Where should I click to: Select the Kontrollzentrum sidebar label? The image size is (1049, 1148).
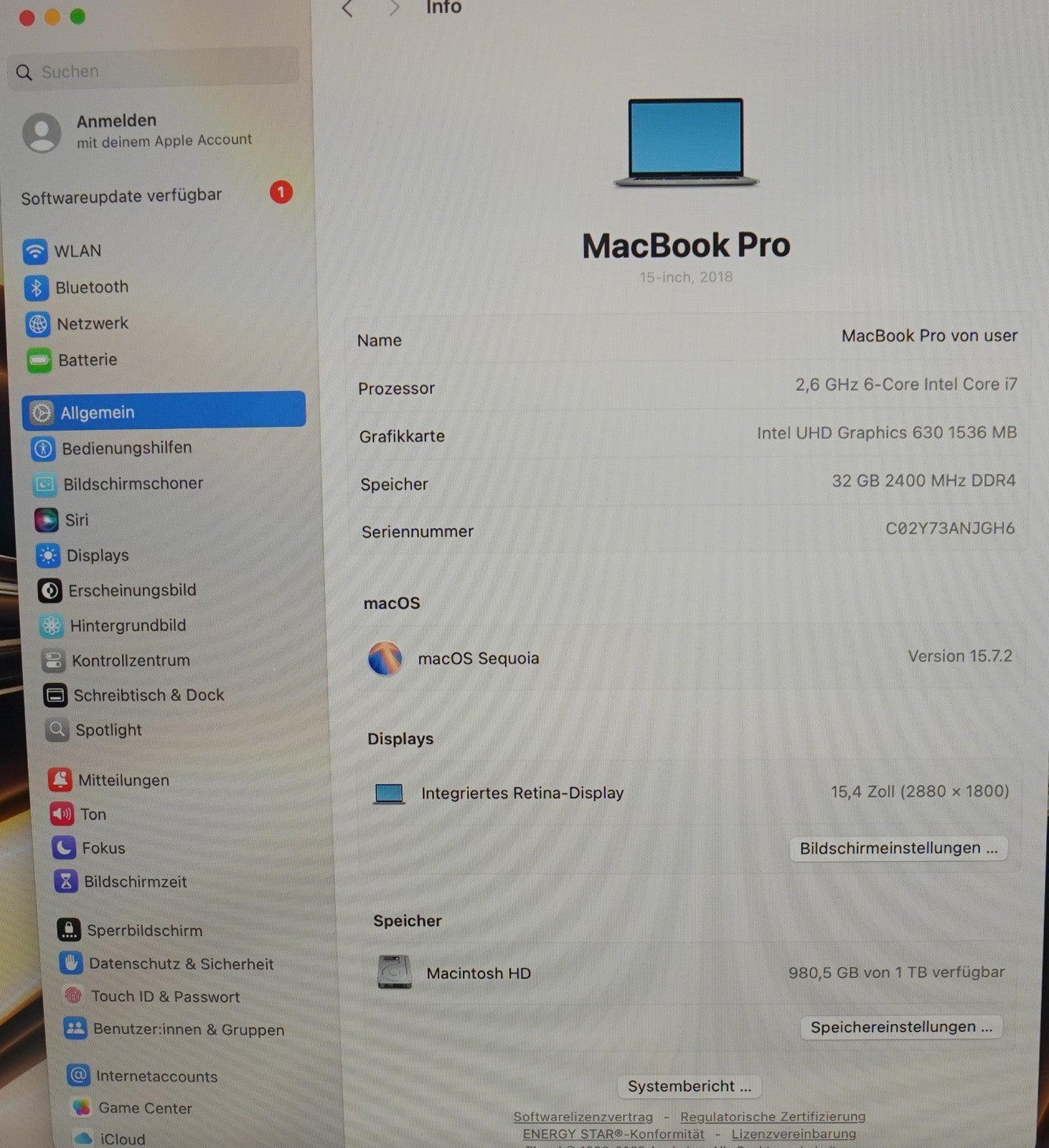[x=131, y=660]
